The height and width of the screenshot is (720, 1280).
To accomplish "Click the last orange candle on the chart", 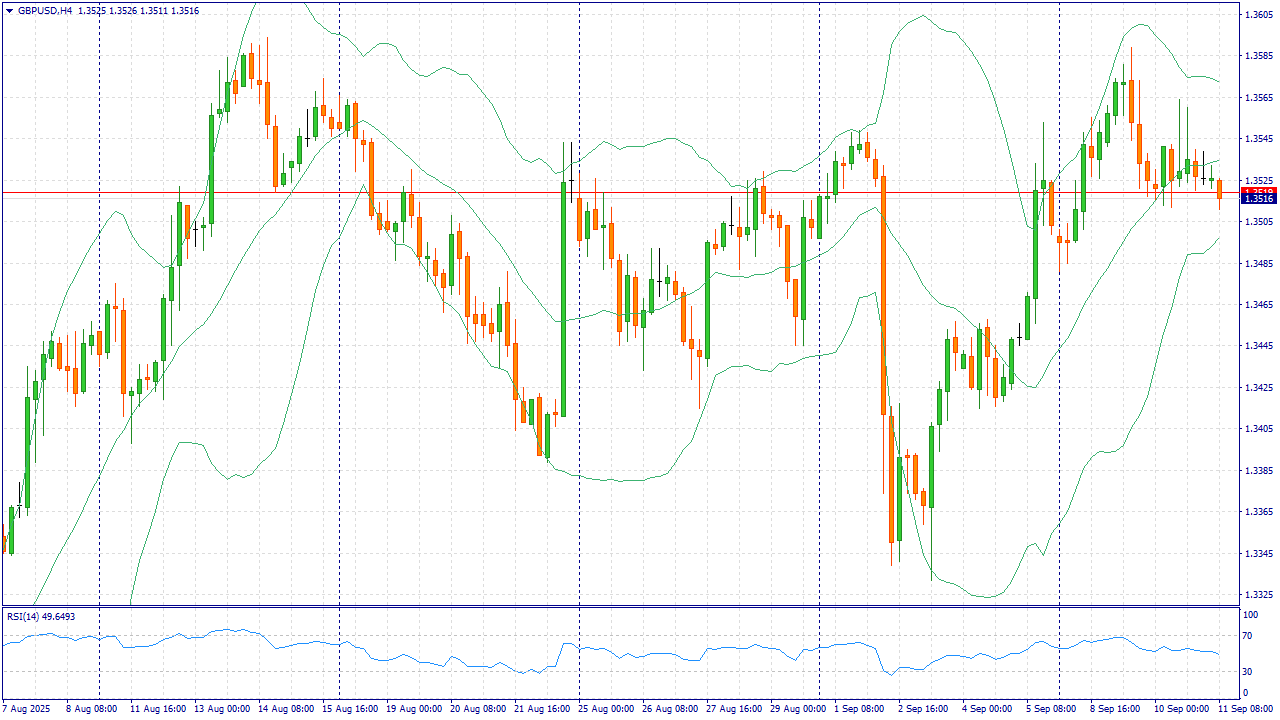I will coord(1219,189).
